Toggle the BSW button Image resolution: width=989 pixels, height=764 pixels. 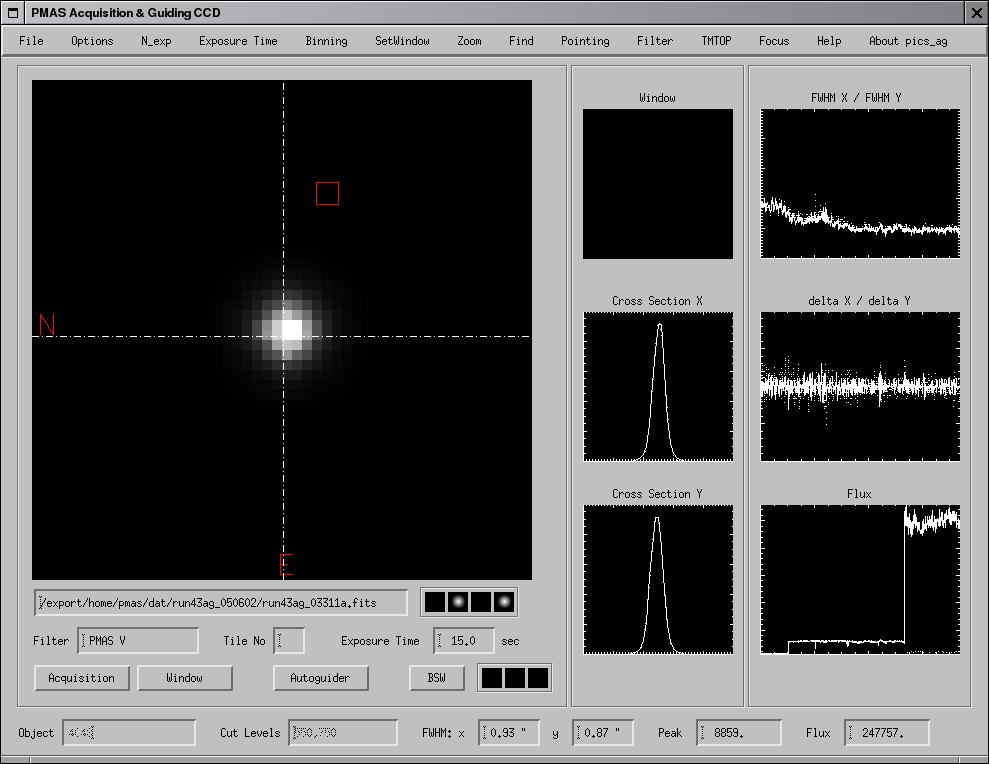437,678
